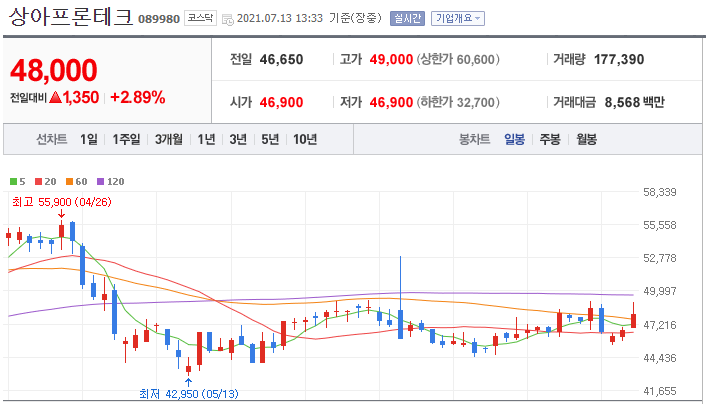Click the stock code 089980
Image resolution: width=706 pixels, height=404 pixels.
[x=159, y=19]
